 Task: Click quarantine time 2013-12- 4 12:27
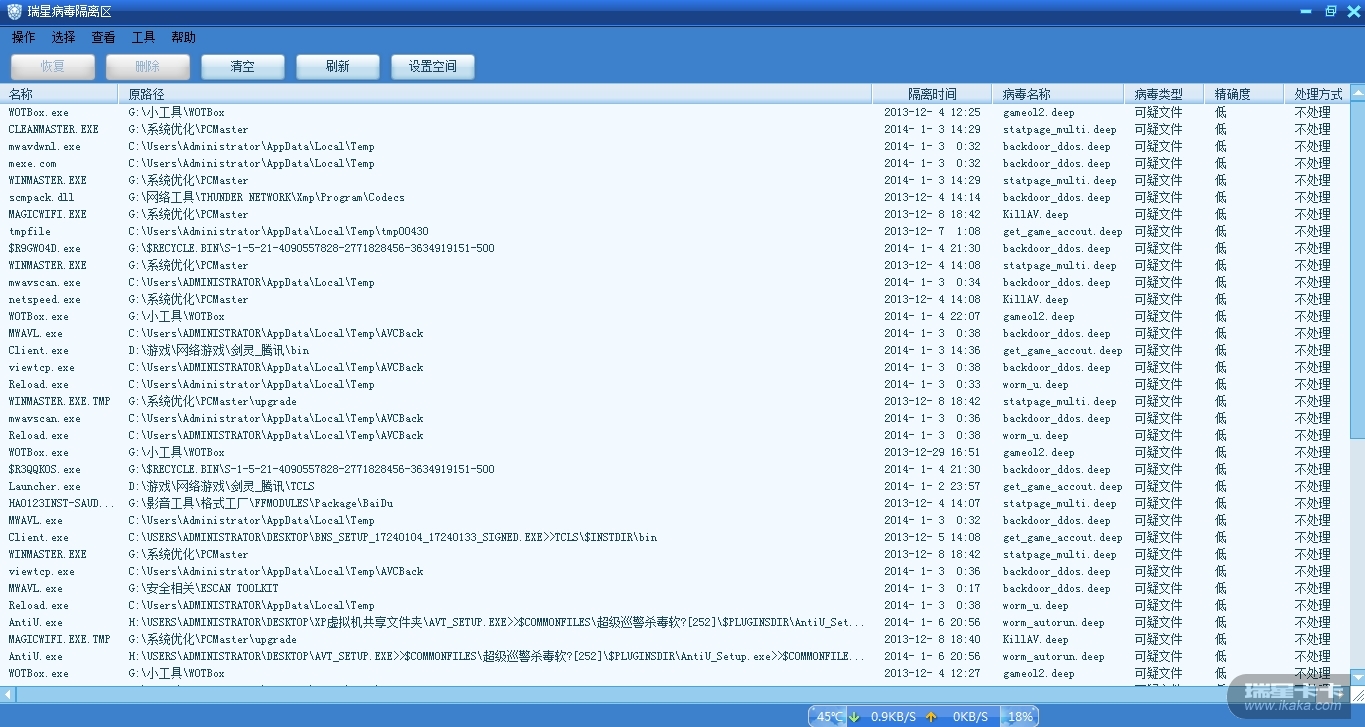(932, 673)
